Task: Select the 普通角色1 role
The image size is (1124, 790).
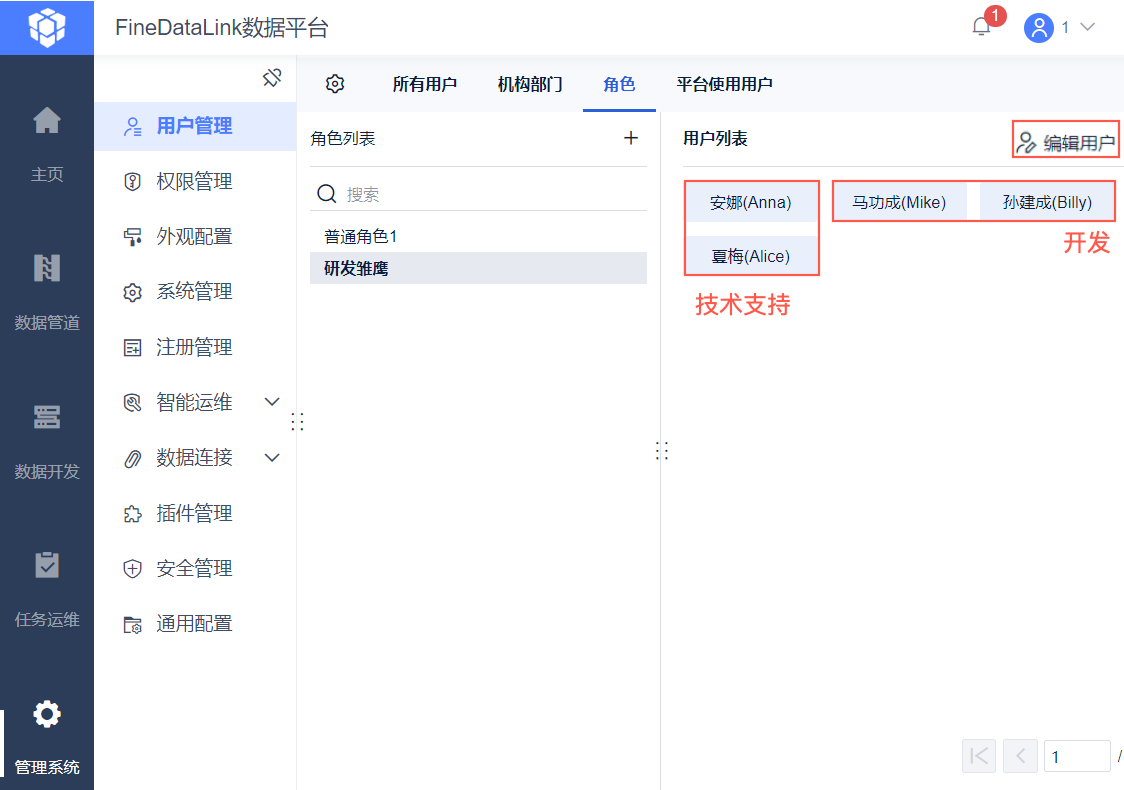Action: pyautogui.click(x=478, y=237)
